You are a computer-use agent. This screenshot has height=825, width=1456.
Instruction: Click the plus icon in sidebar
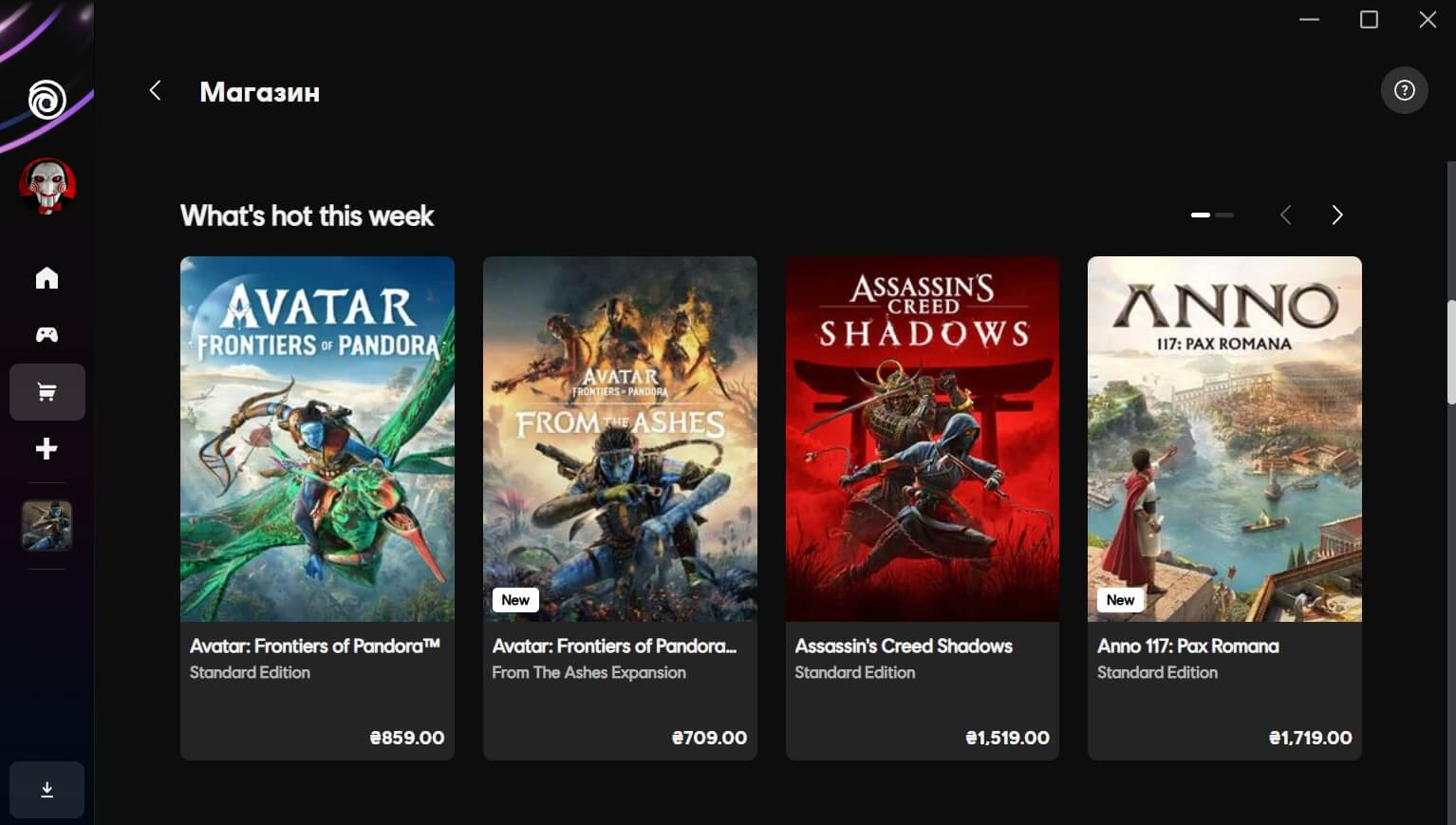(47, 449)
